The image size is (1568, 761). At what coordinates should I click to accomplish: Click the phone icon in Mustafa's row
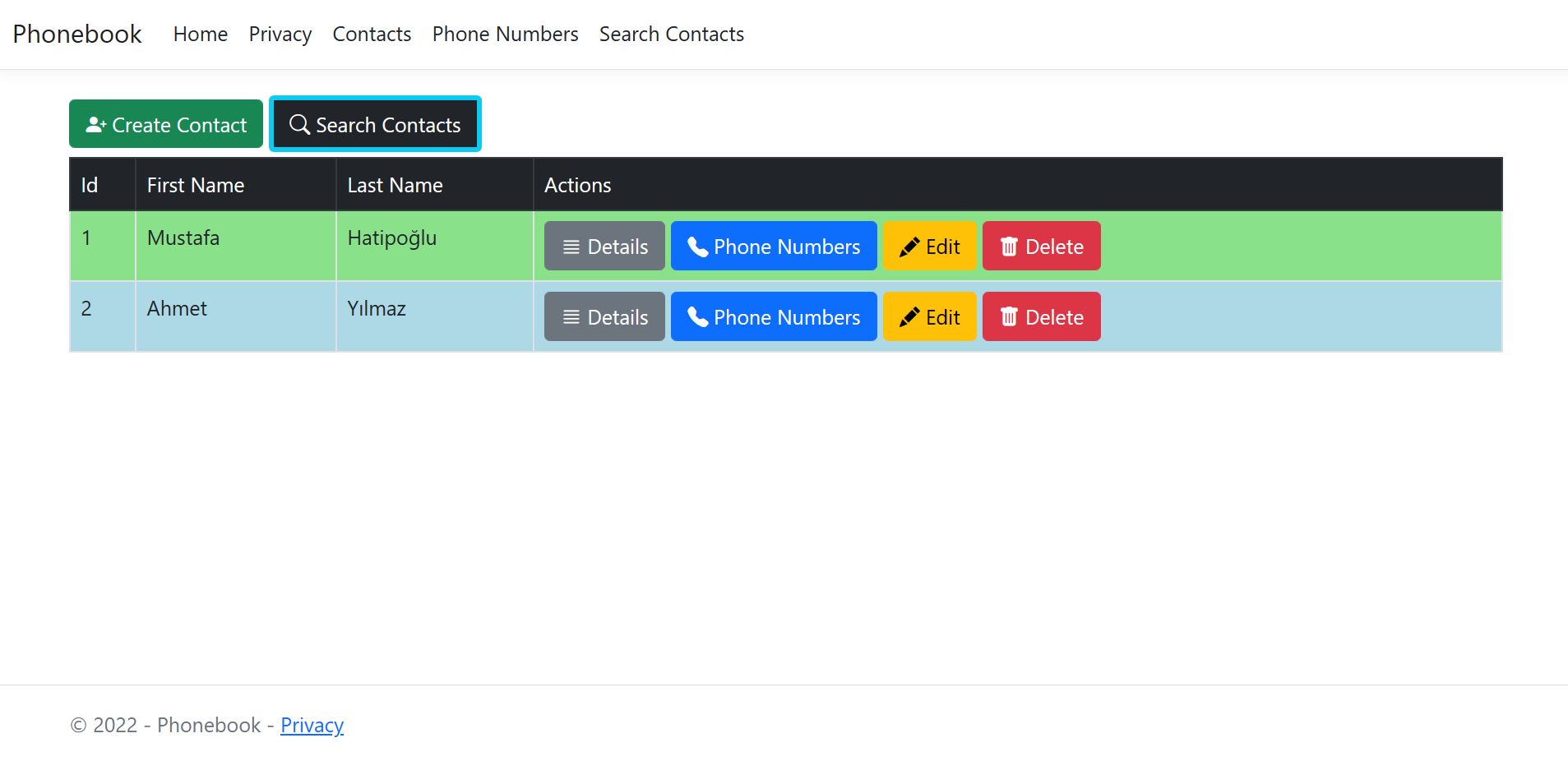click(x=698, y=247)
